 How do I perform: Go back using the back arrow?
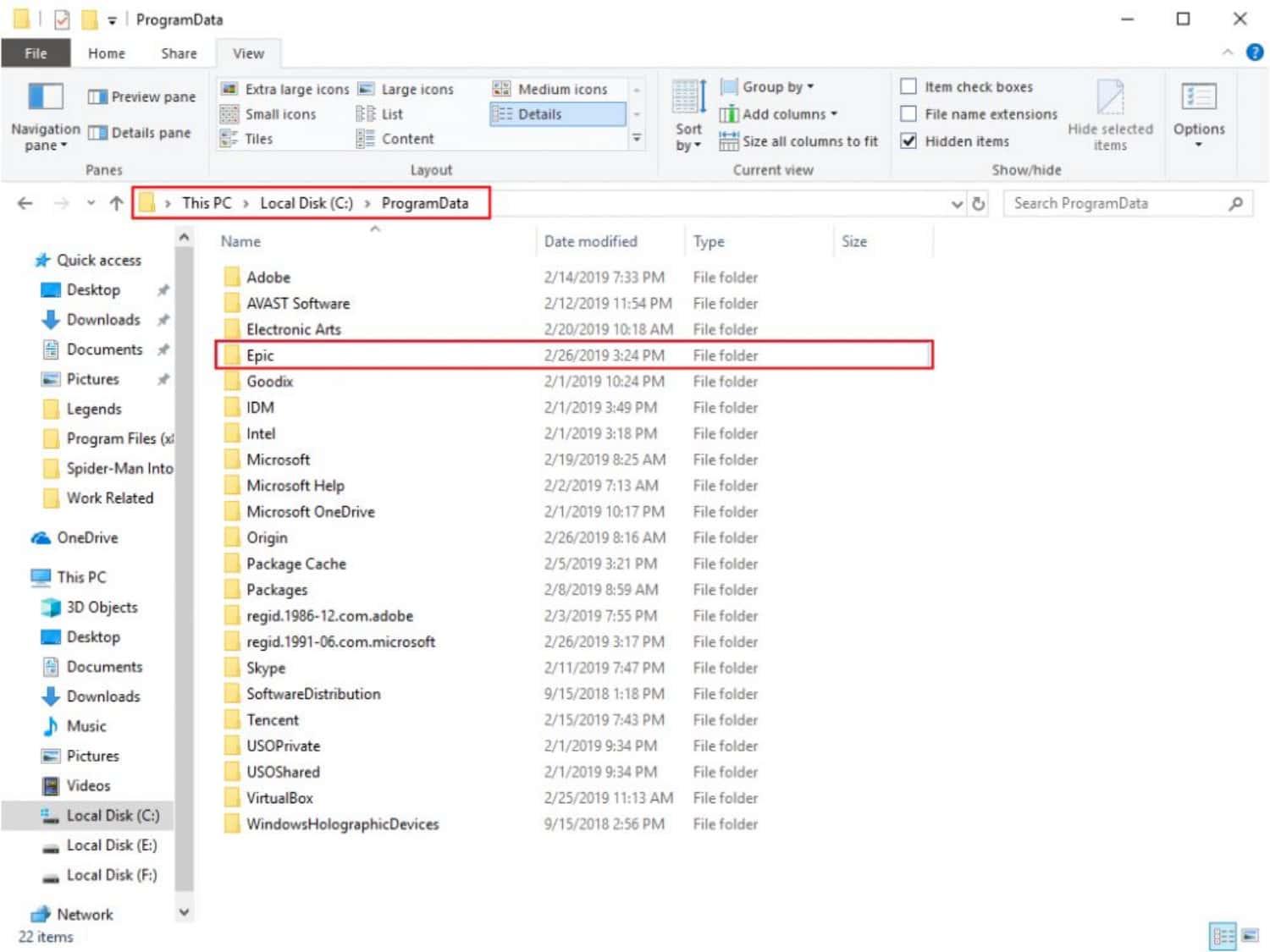click(x=25, y=203)
